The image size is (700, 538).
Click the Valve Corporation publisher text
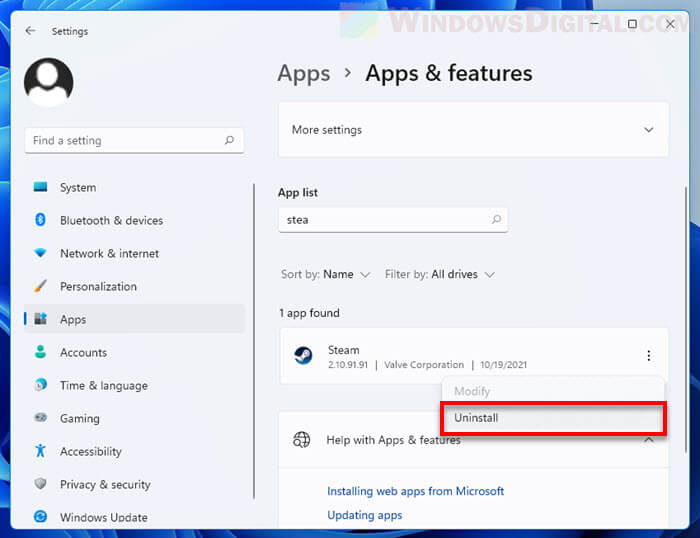[x=424, y=365]
